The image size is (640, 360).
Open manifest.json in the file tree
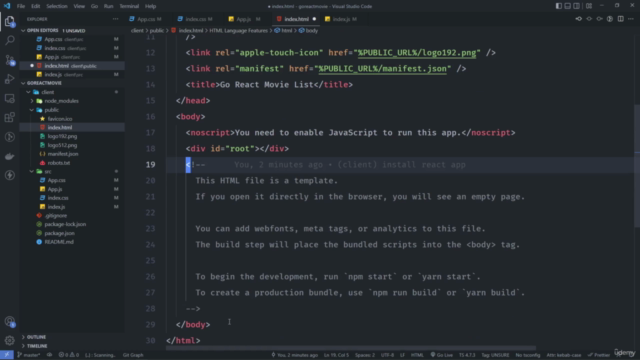pos(62,154)
